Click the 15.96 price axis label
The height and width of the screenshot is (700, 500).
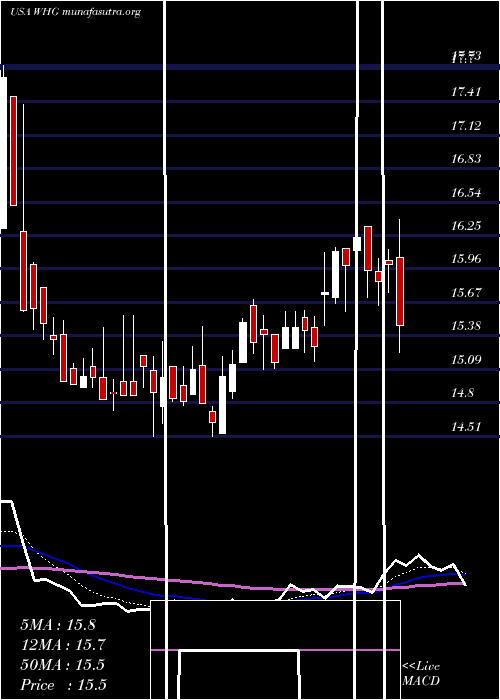(x=466, y=259)
